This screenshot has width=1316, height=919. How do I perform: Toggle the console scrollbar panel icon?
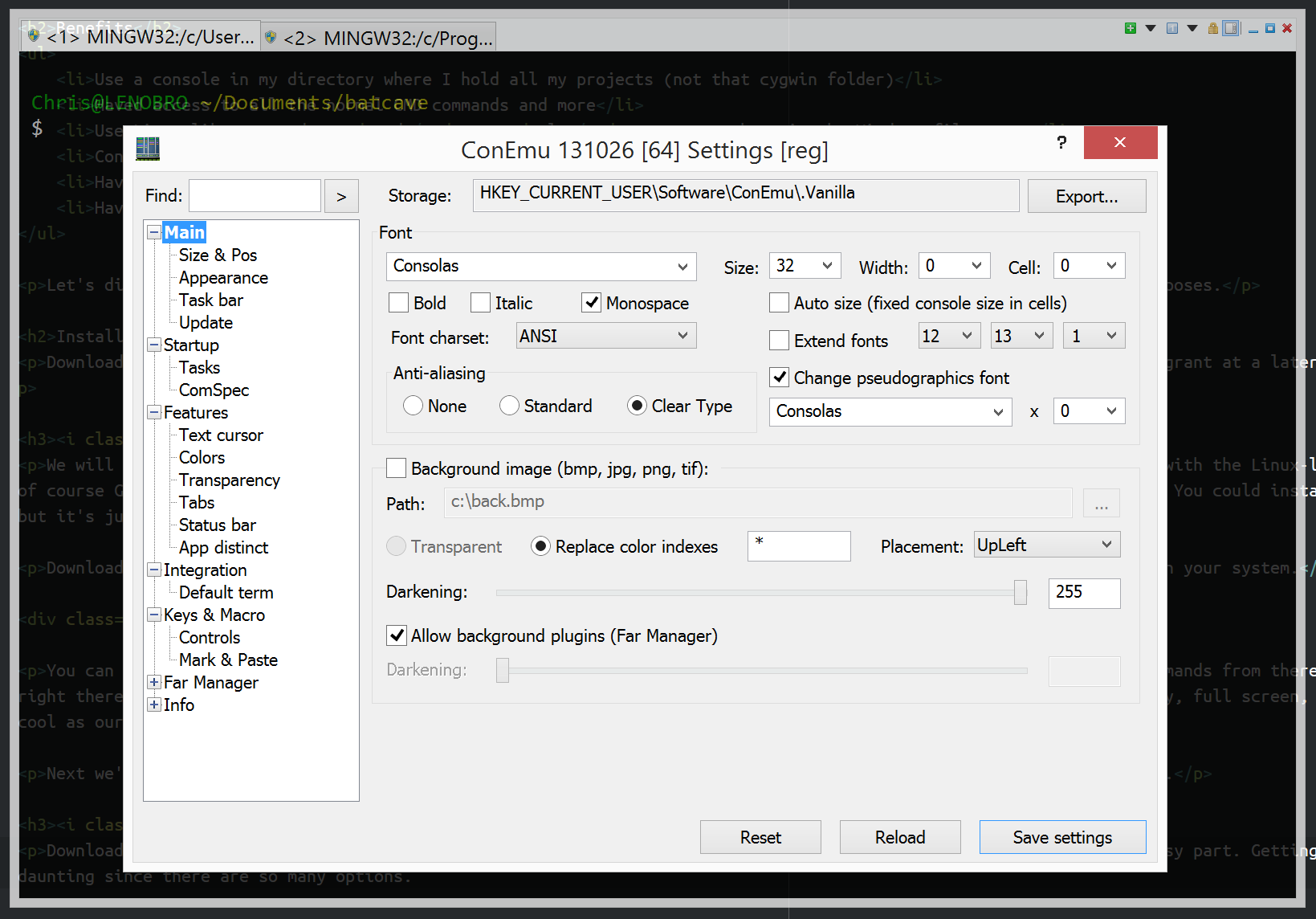1232,27
